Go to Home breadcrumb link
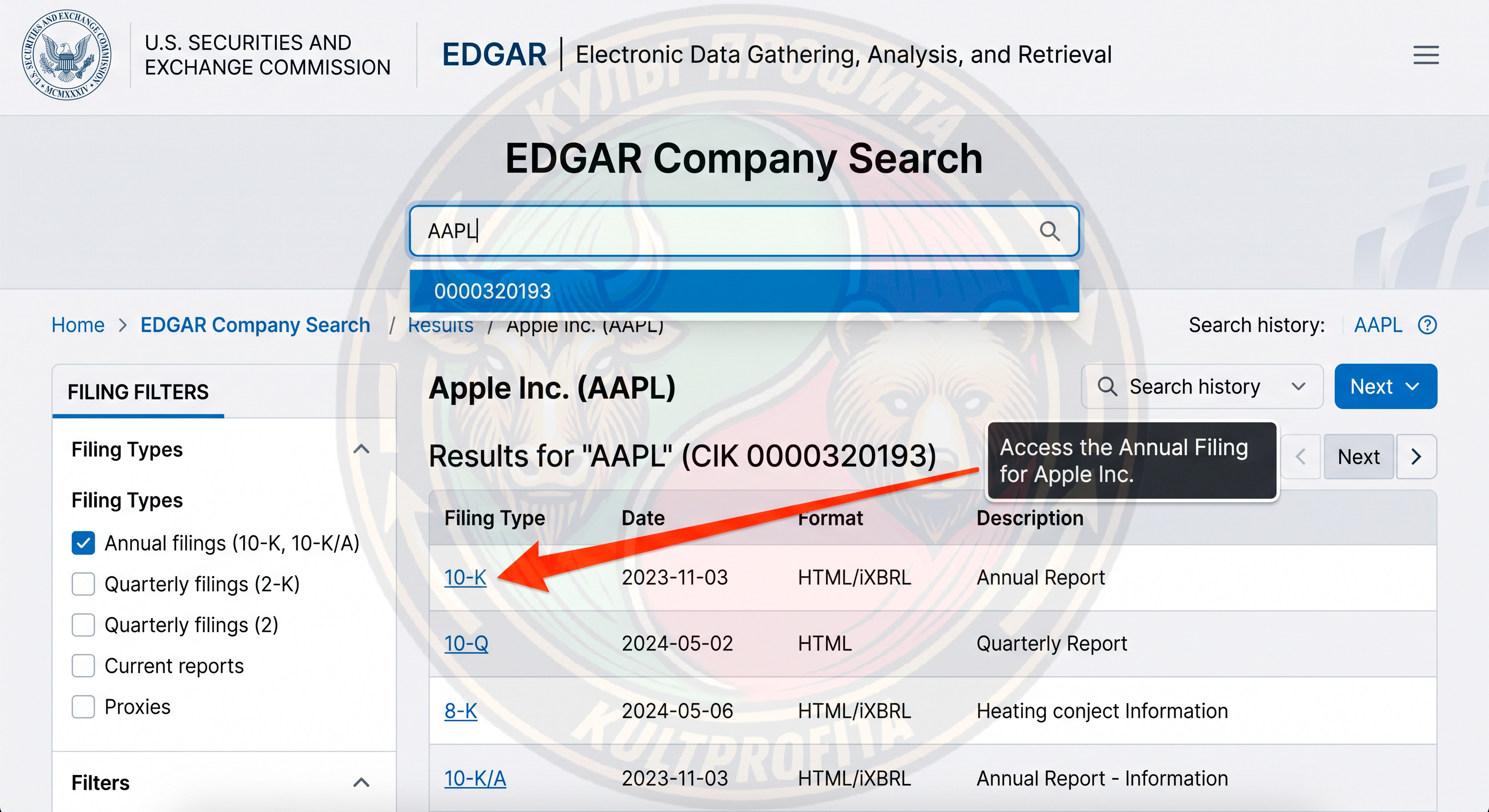Viewport: 1489px width, 812px height. click(78, 325)
